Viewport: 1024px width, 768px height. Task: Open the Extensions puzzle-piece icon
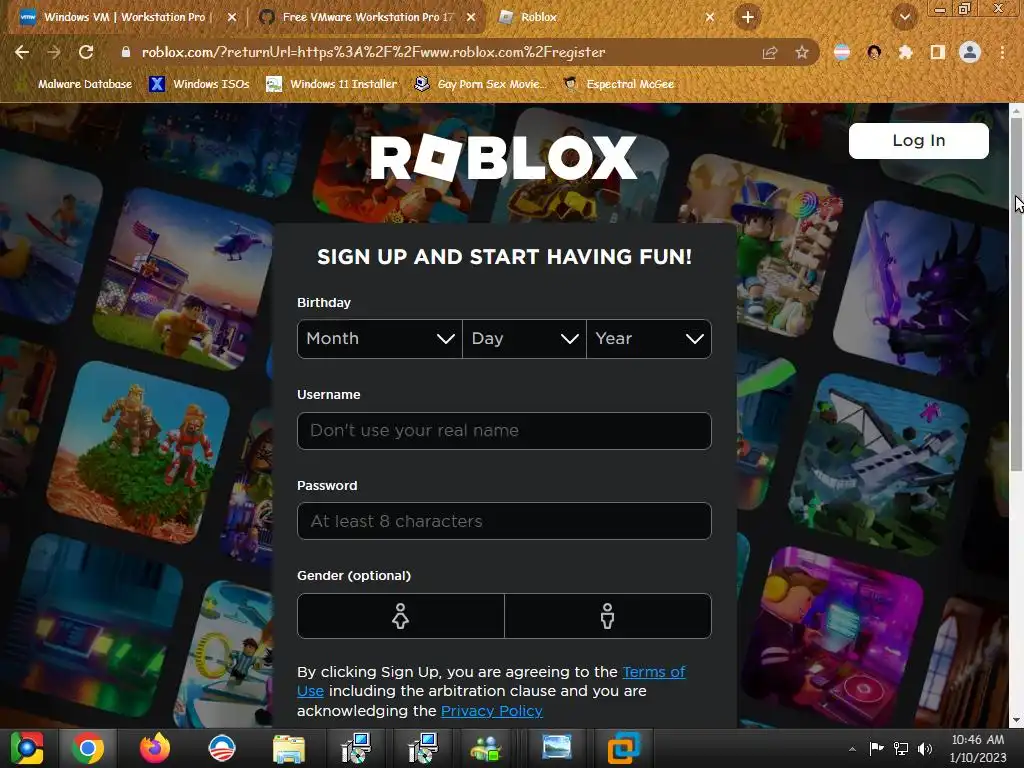[906, 52]
